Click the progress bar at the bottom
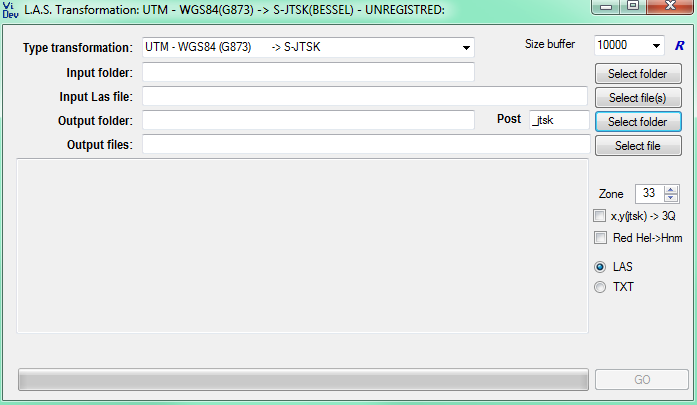 click(303, 380)
